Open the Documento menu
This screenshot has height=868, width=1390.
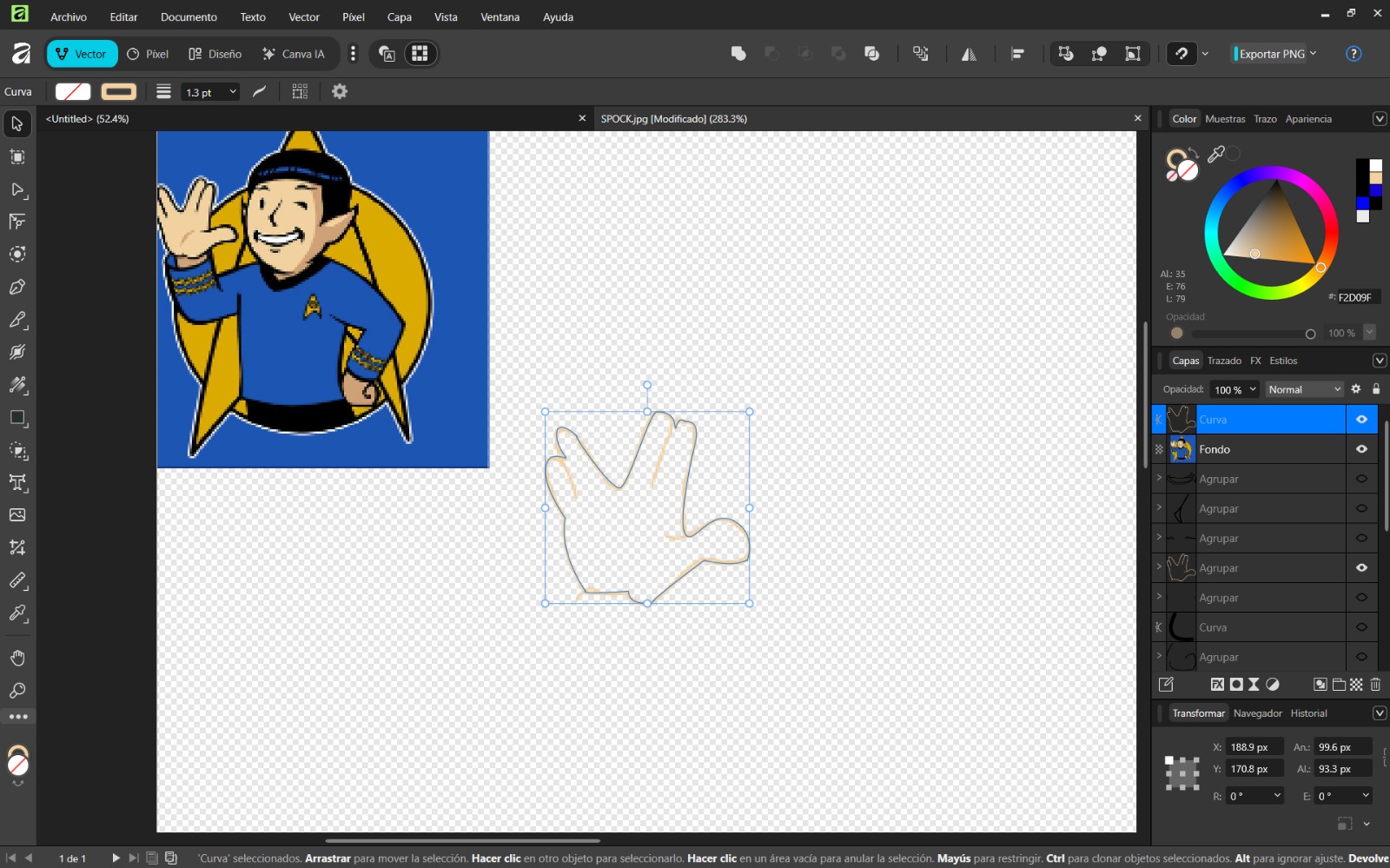click(189, 17)
